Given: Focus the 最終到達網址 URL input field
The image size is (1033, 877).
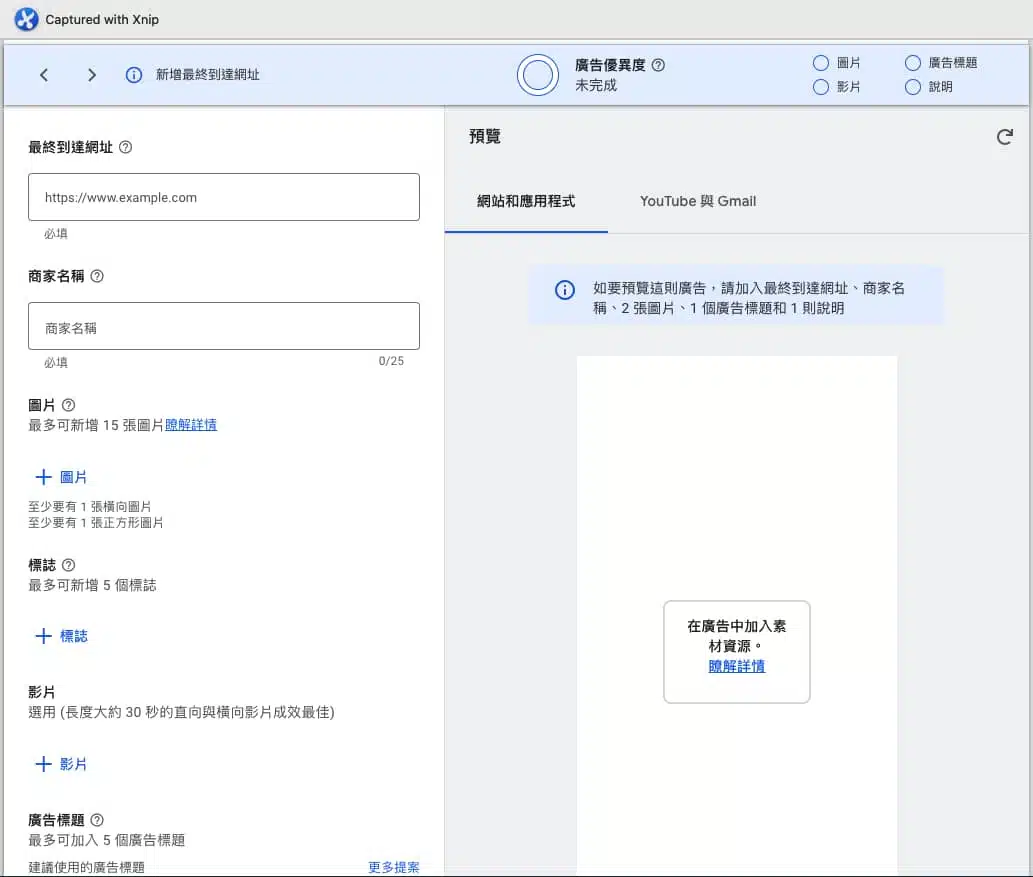Looking at the screenshot, I should pyautogui.click(x=224, y=197).
